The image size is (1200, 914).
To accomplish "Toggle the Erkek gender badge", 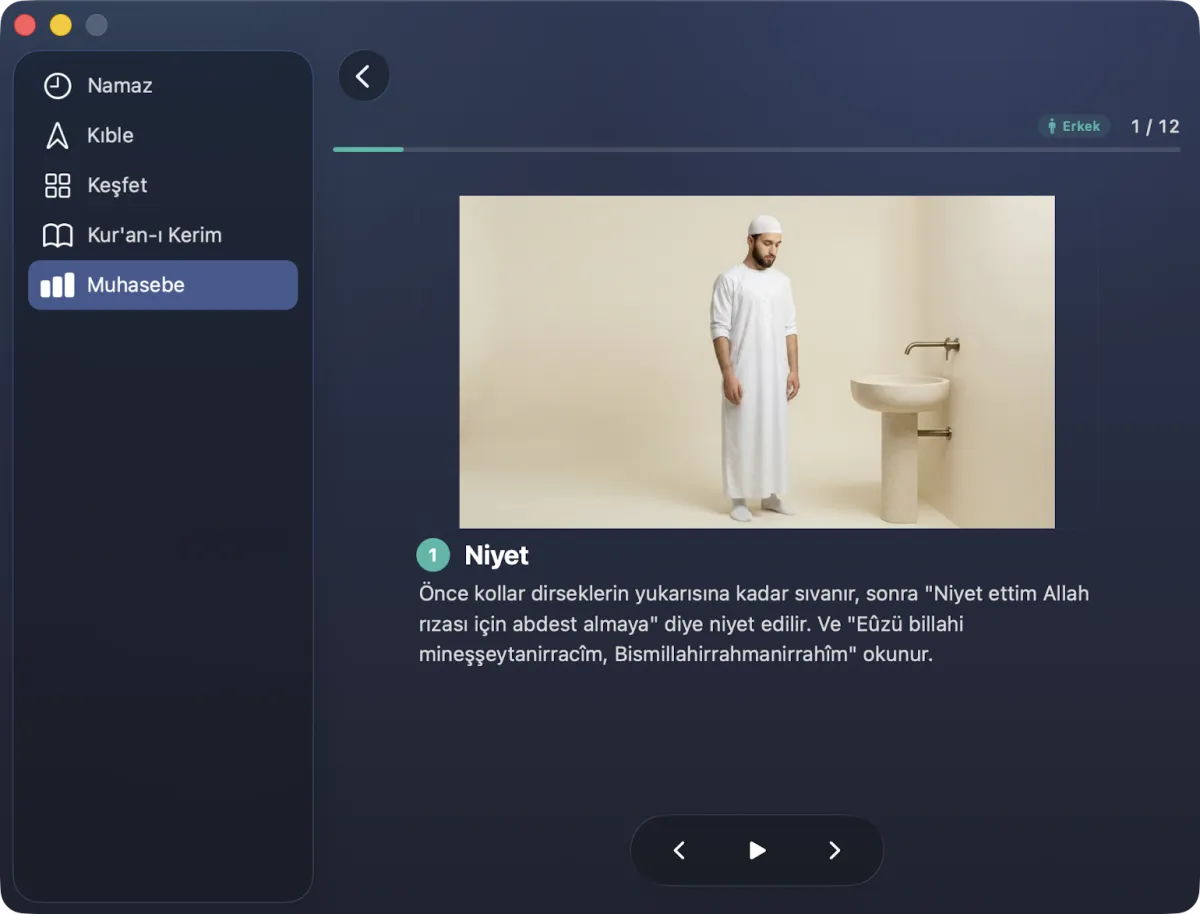I will point(1074,126).
